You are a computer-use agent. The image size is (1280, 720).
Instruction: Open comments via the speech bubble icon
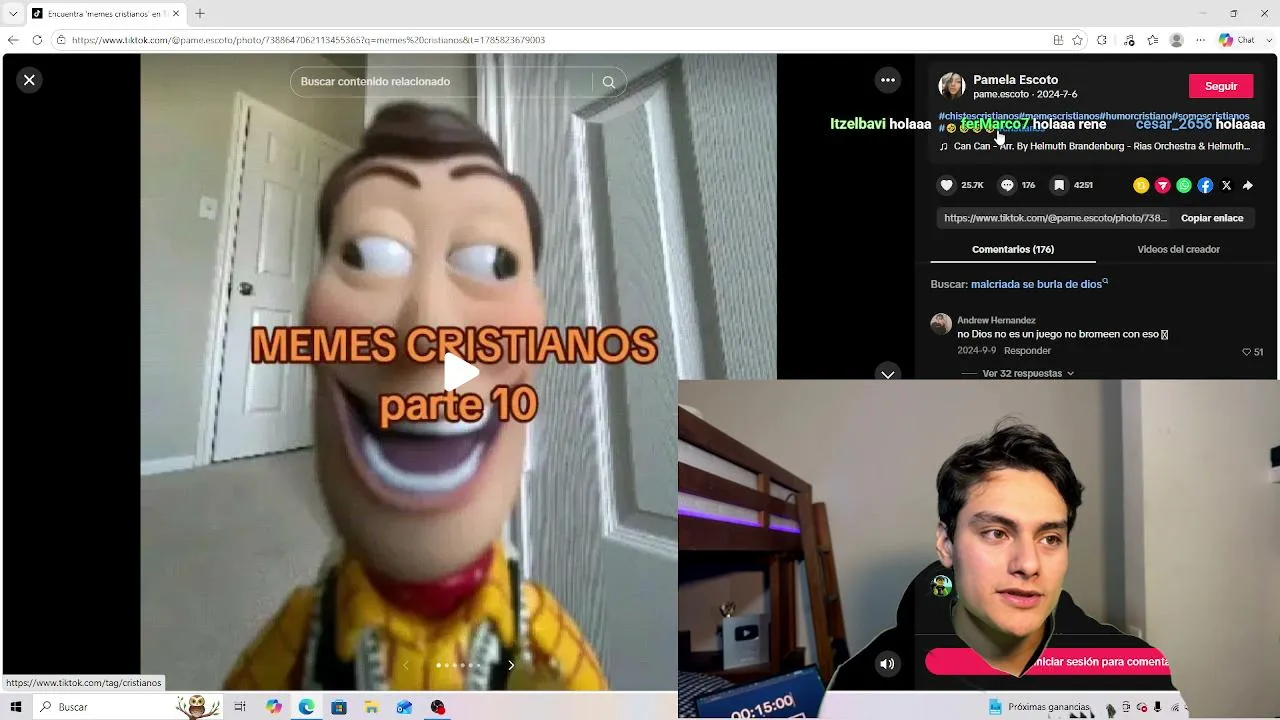point(1007,185)
